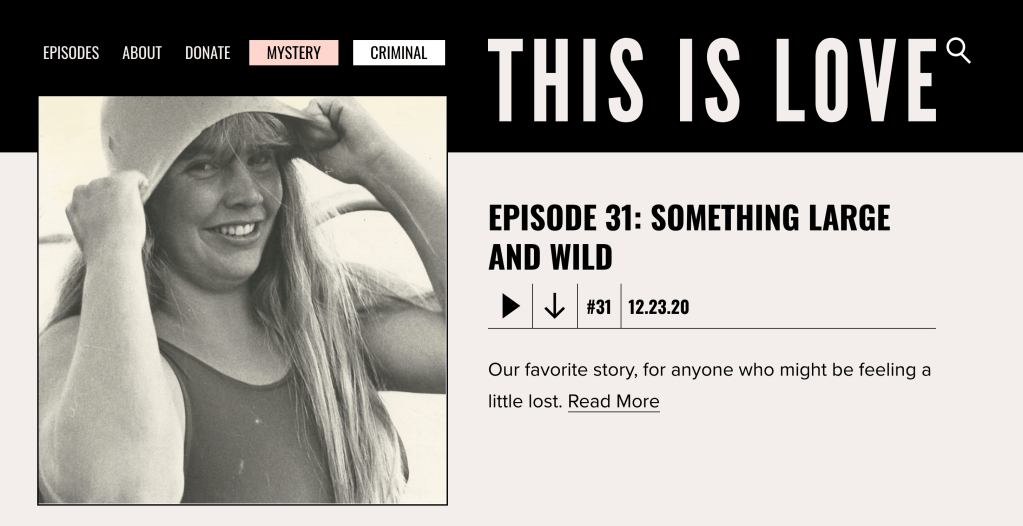1023x526 pixels.
Task: Click the #31 episode number
Action: pyautogui.click(x=599, y=307)
